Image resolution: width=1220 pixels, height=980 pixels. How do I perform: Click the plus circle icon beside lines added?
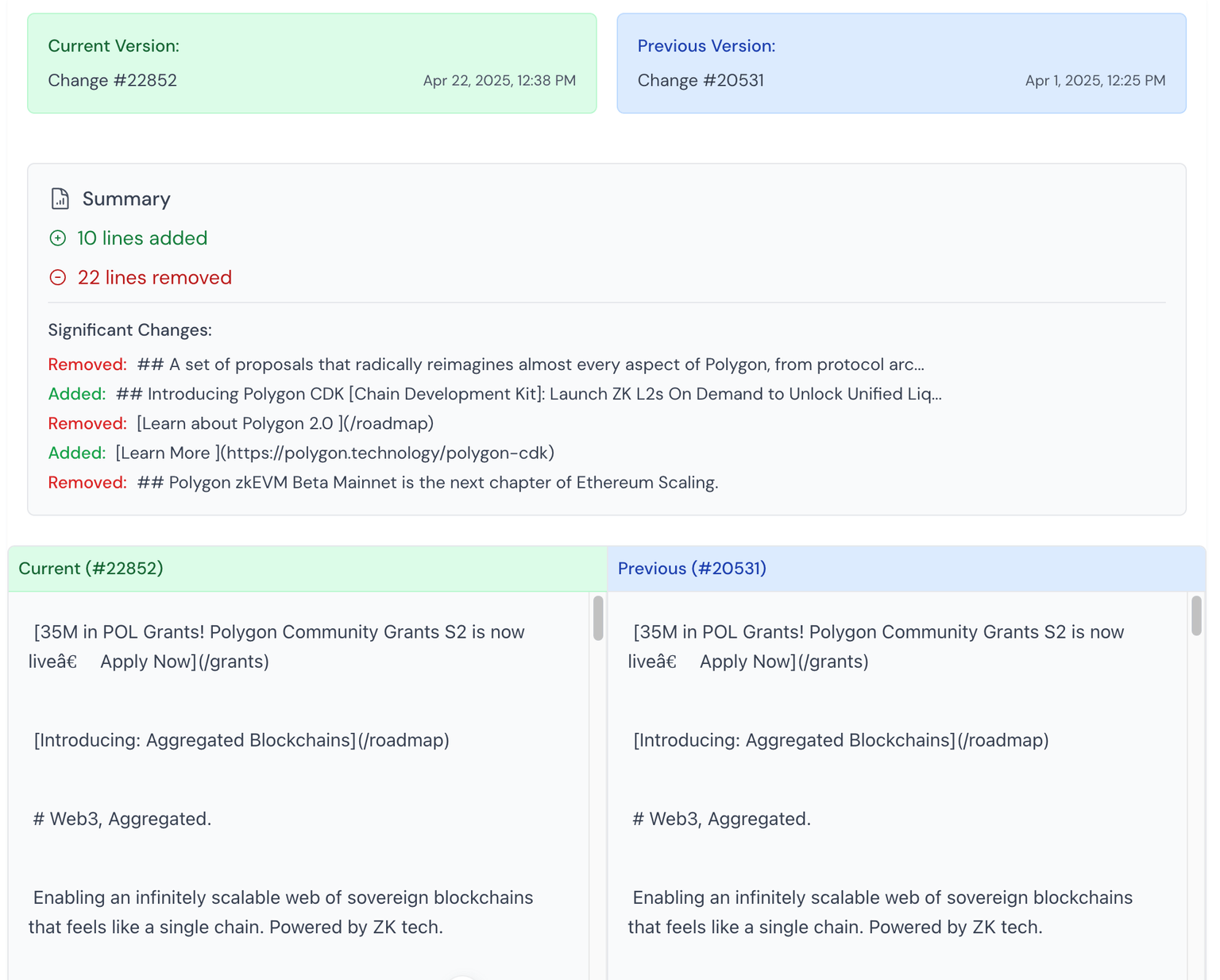[x=58, y=237]
